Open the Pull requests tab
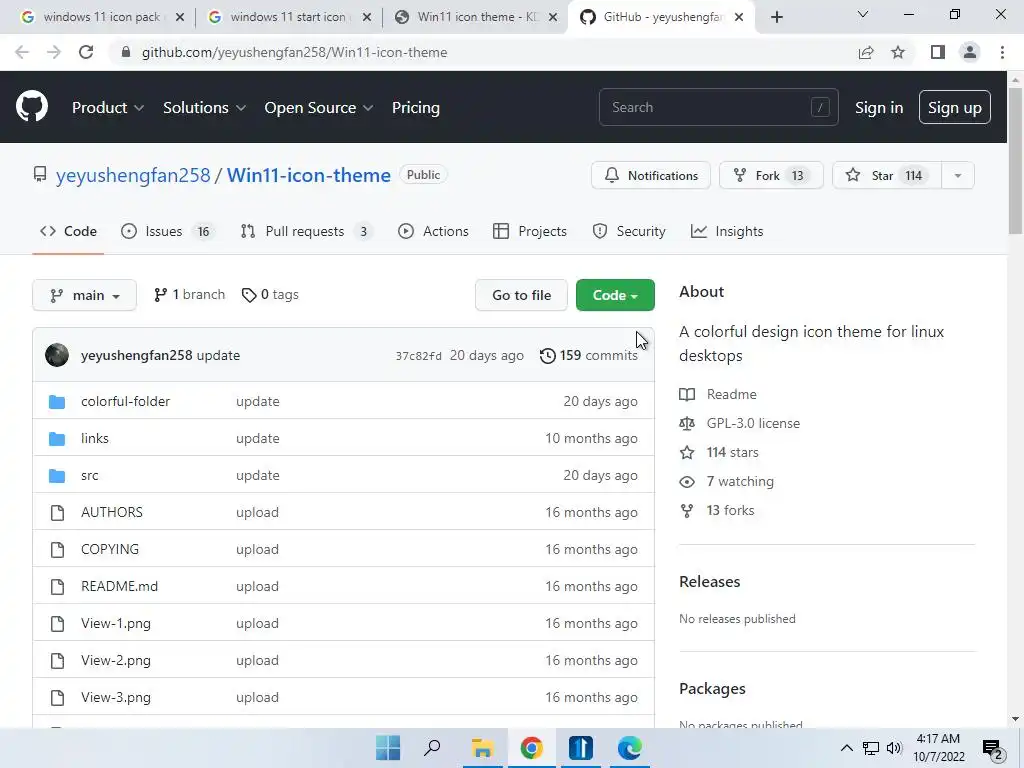This screenshot has height=768, width=1024. [306, 231]
